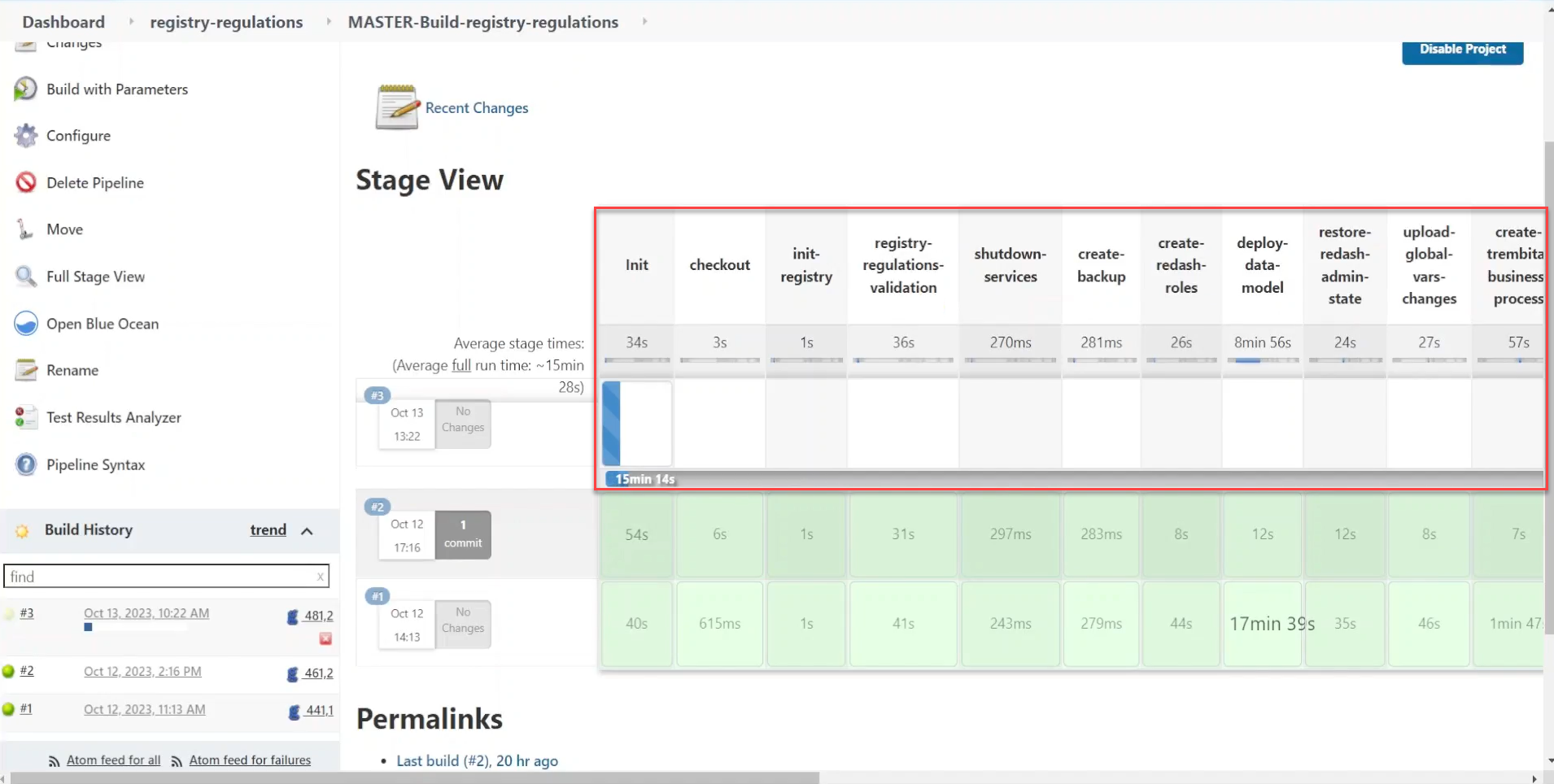This screenshot has width=1554, height=784.
Task: Click the Disable Project button
Action: pyautogui.click(x=1463, y=50)
